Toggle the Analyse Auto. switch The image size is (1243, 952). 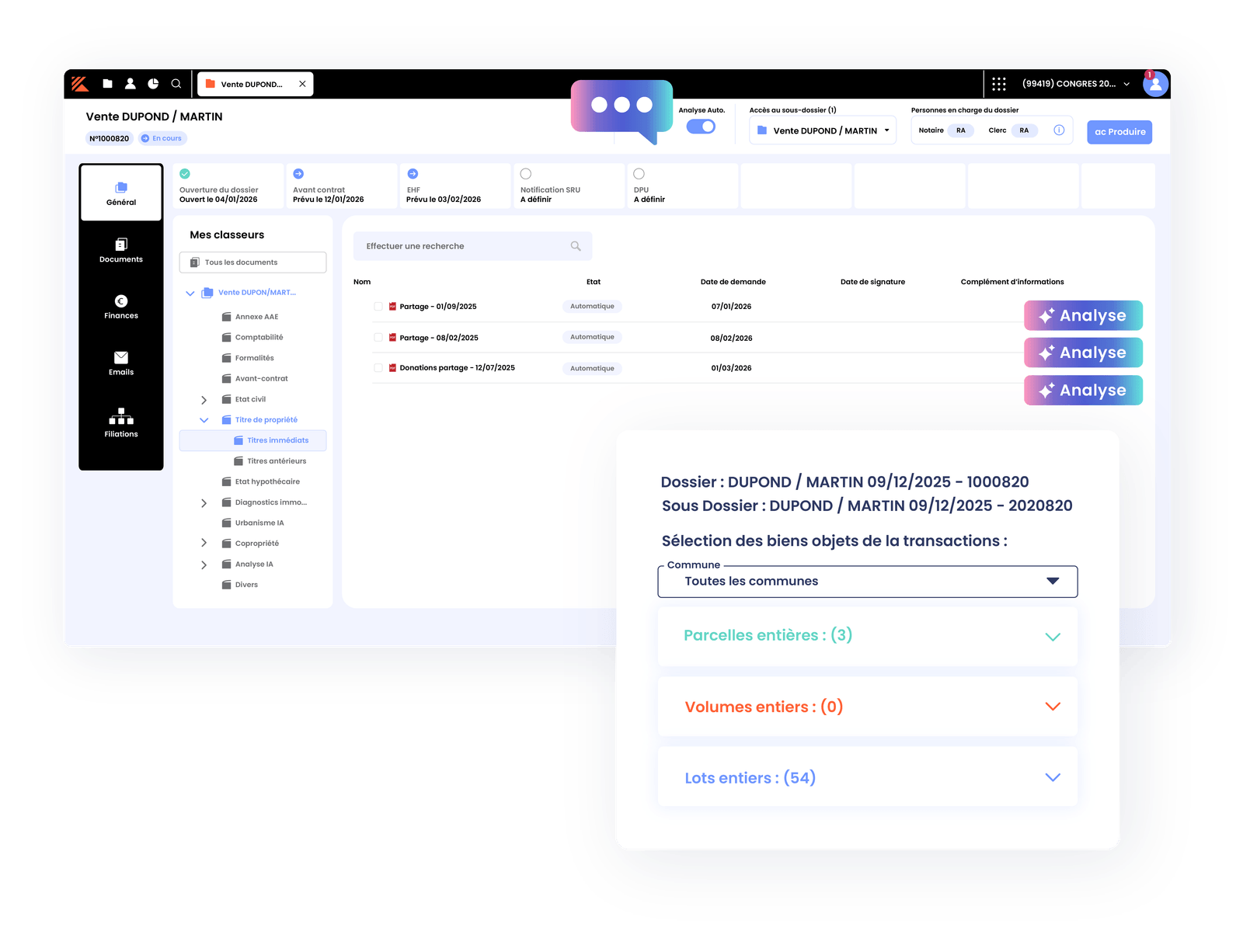701,127
